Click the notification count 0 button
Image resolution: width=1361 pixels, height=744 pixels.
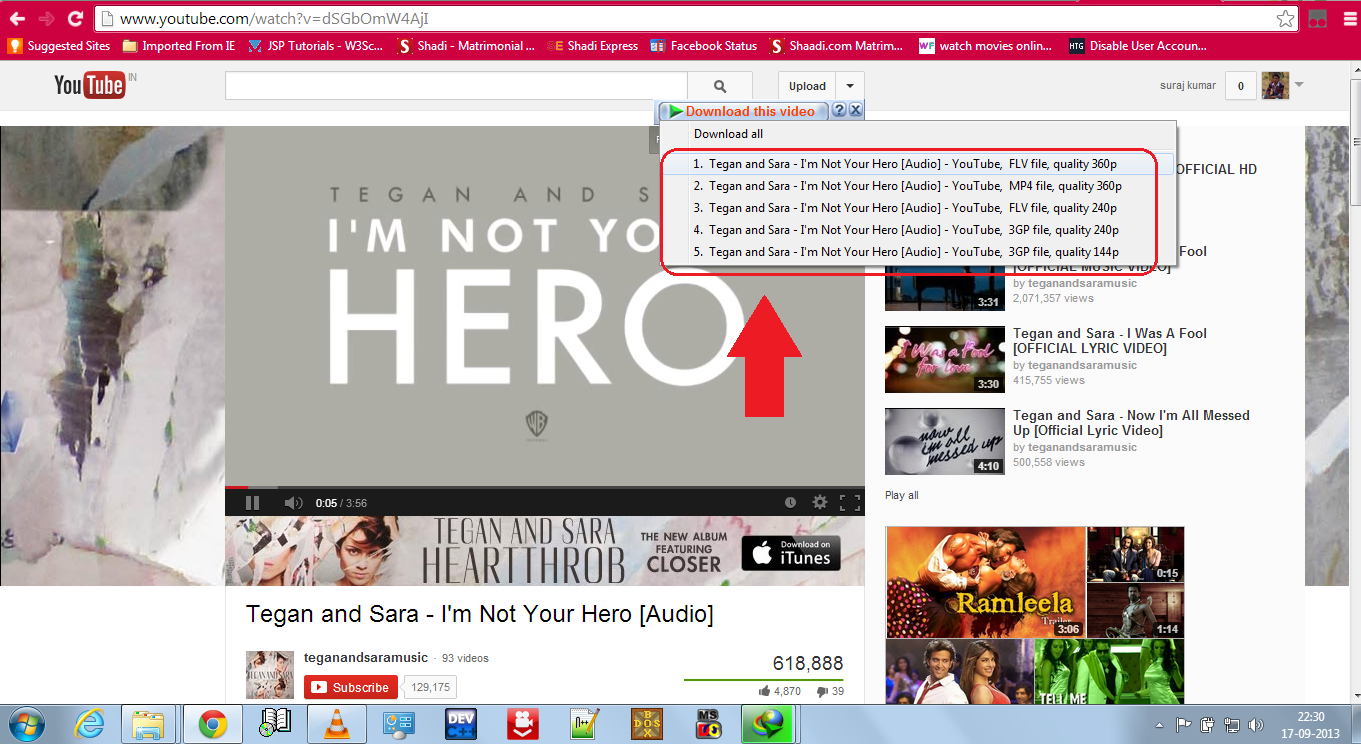1241,86
